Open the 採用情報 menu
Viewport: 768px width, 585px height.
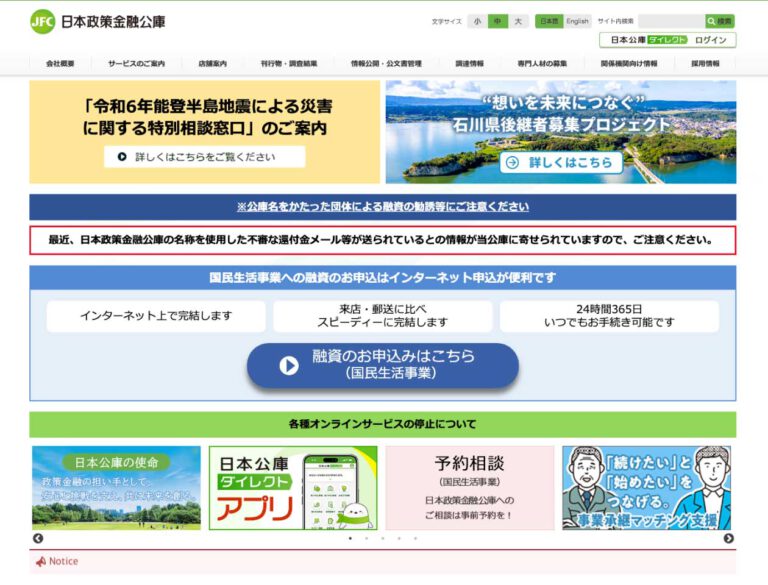(705, 64)
